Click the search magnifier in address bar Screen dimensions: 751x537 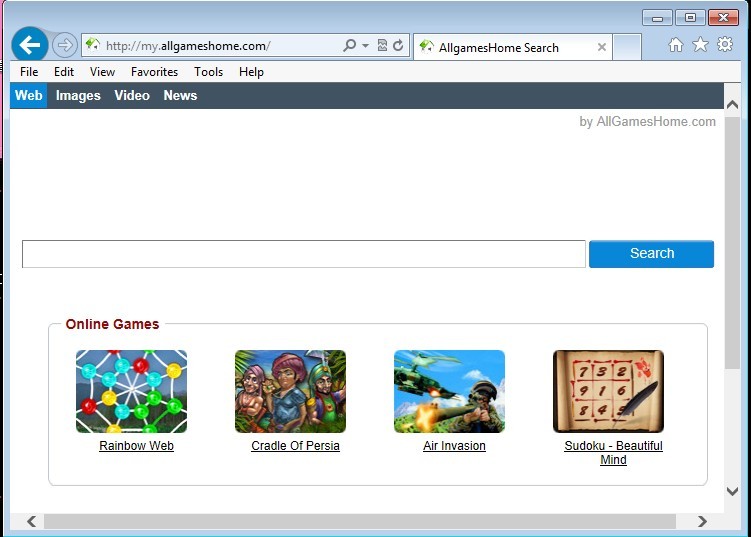pos(350,46)
